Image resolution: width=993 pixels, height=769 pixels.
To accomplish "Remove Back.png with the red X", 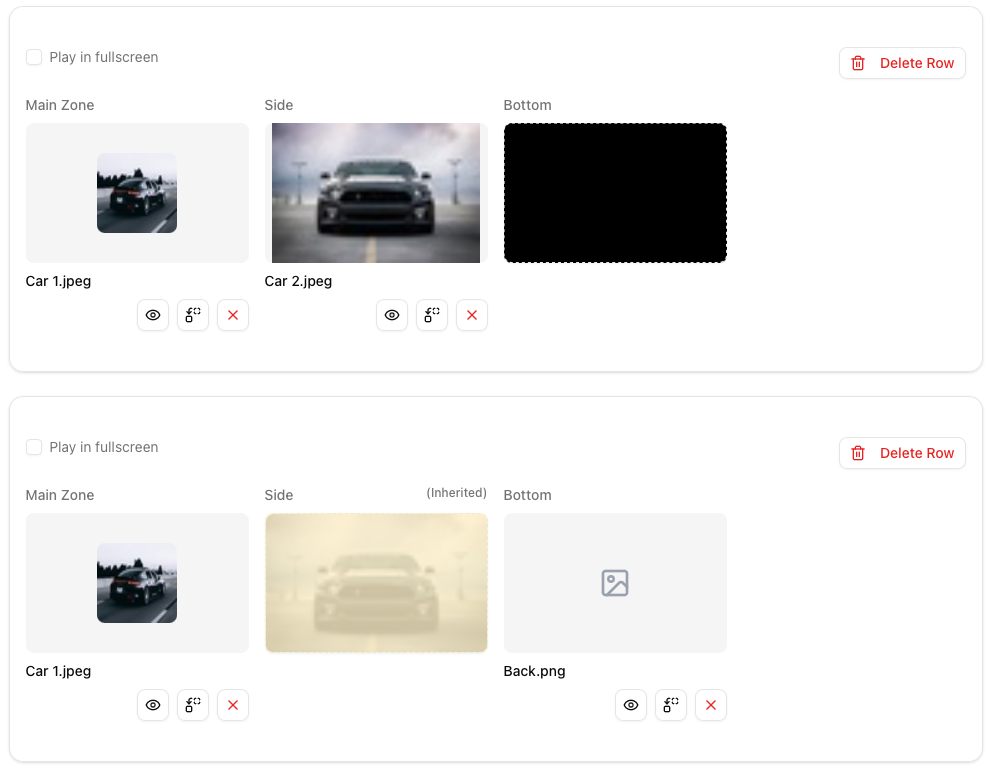I will pyautogui.click(x=711, y=705).
